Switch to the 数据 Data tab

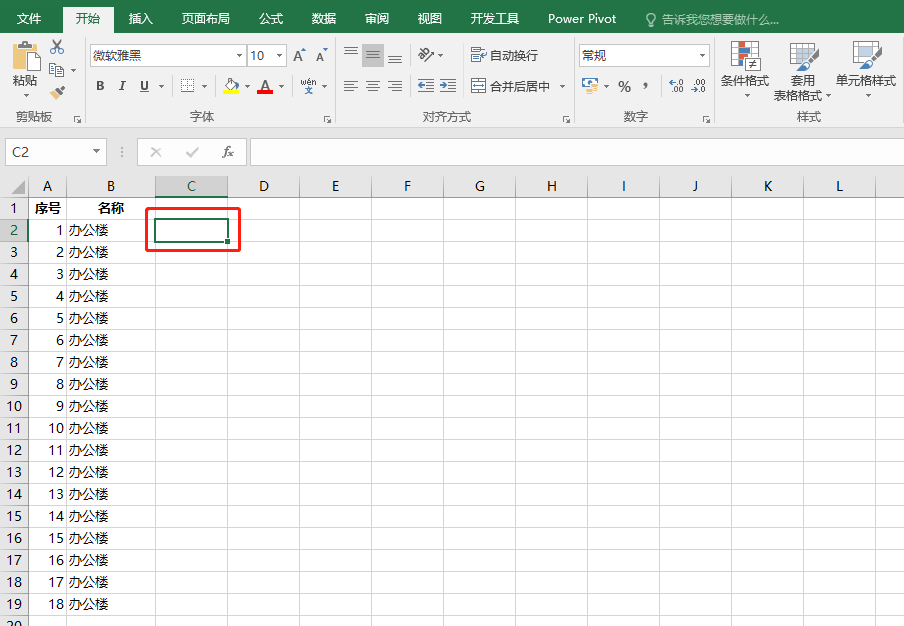(x=324, y=18)
